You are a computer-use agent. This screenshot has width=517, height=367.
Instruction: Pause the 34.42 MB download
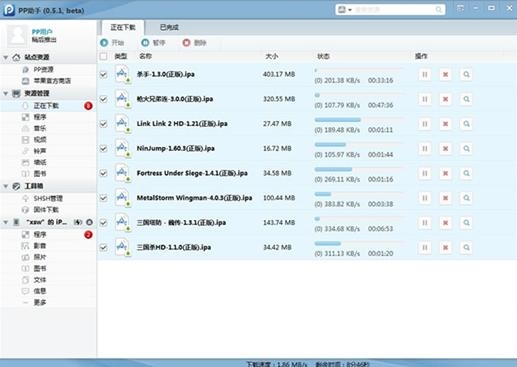425,247
